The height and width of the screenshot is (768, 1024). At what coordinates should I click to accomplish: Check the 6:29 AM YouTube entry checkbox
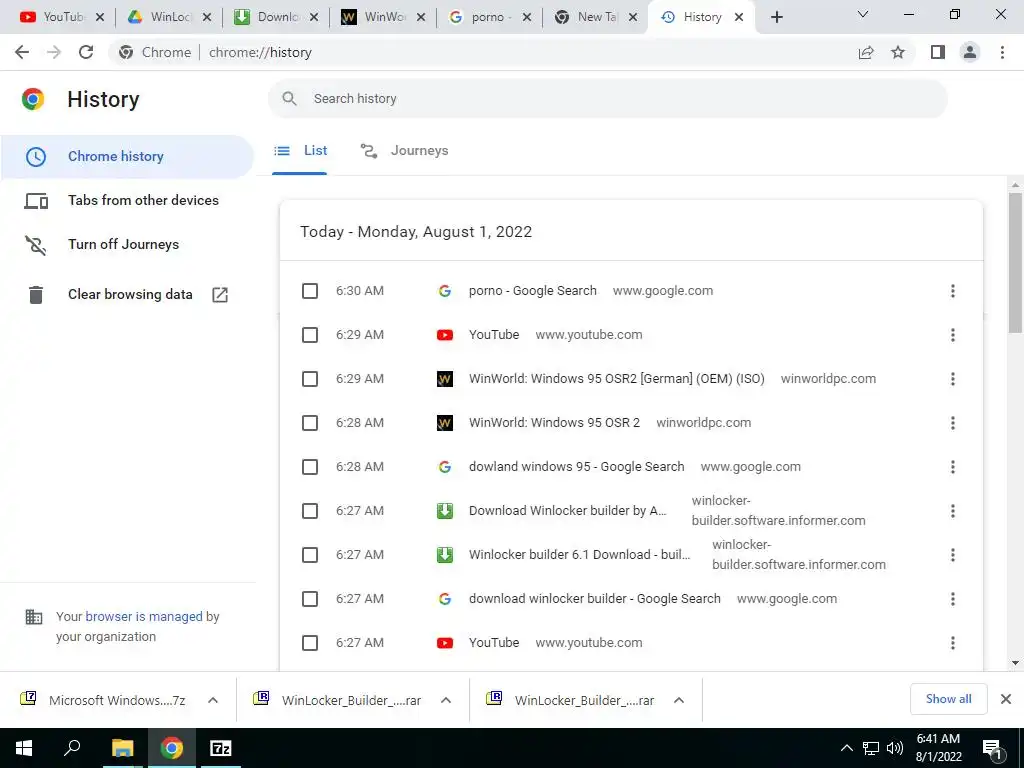tap(310, 335)
